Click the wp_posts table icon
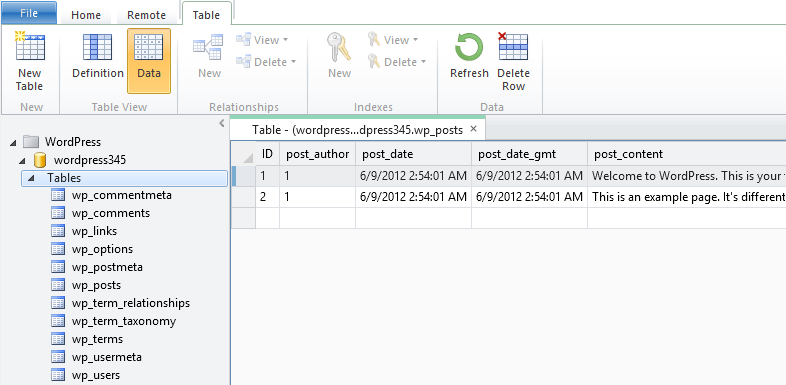The image size is (786, 385). (x=58, y=285)
